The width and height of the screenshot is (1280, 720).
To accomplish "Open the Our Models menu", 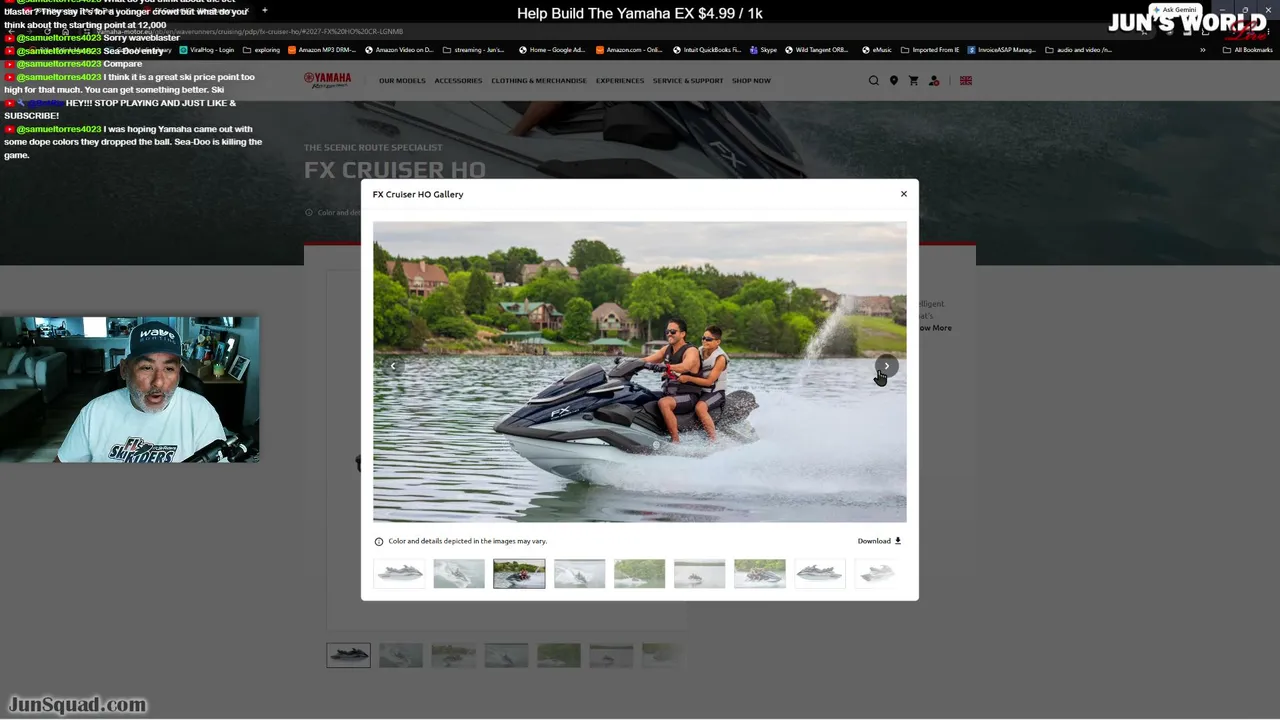I will click(x=402, y=81).
